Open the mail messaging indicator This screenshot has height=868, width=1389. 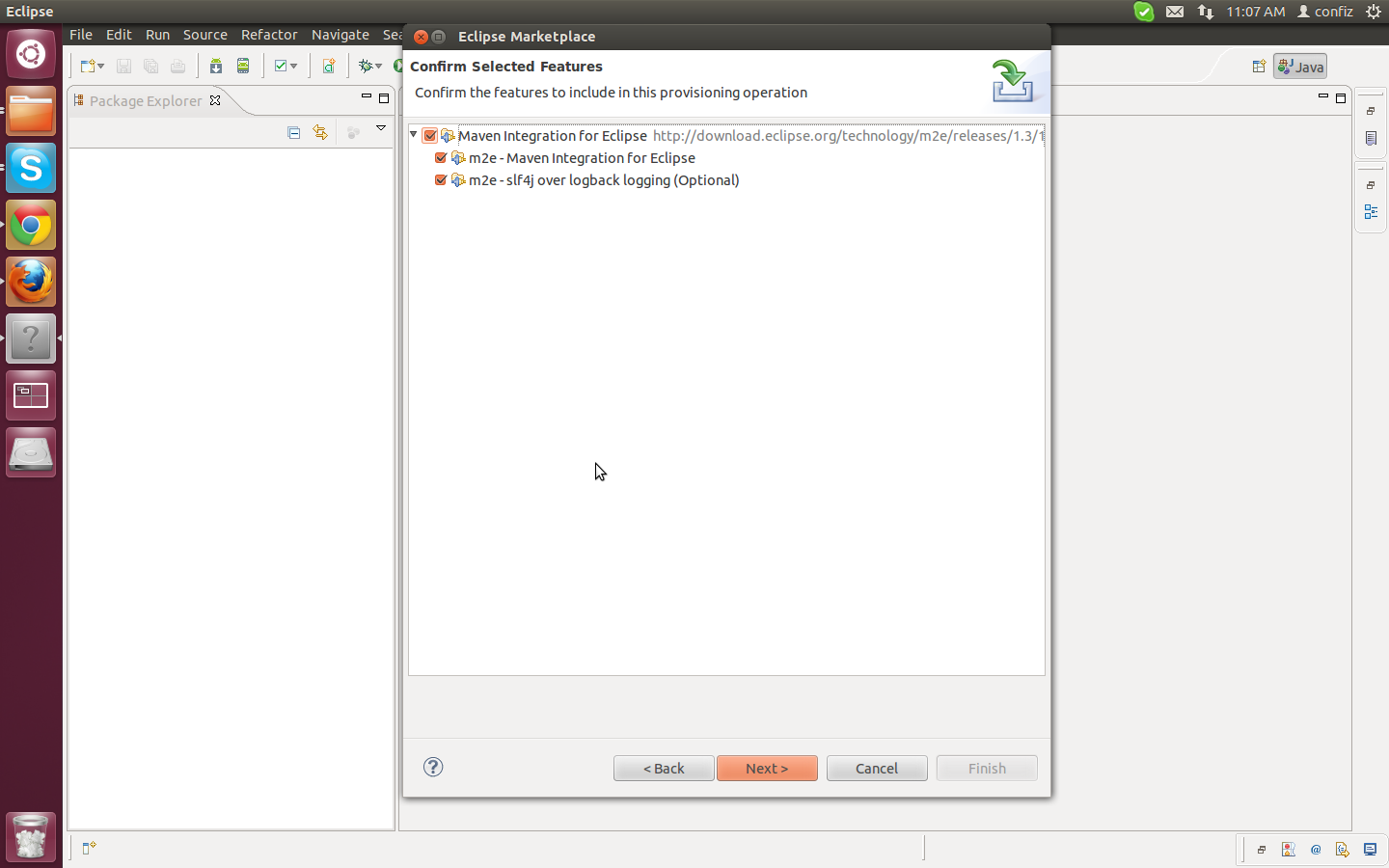[x=1175, y=12]
